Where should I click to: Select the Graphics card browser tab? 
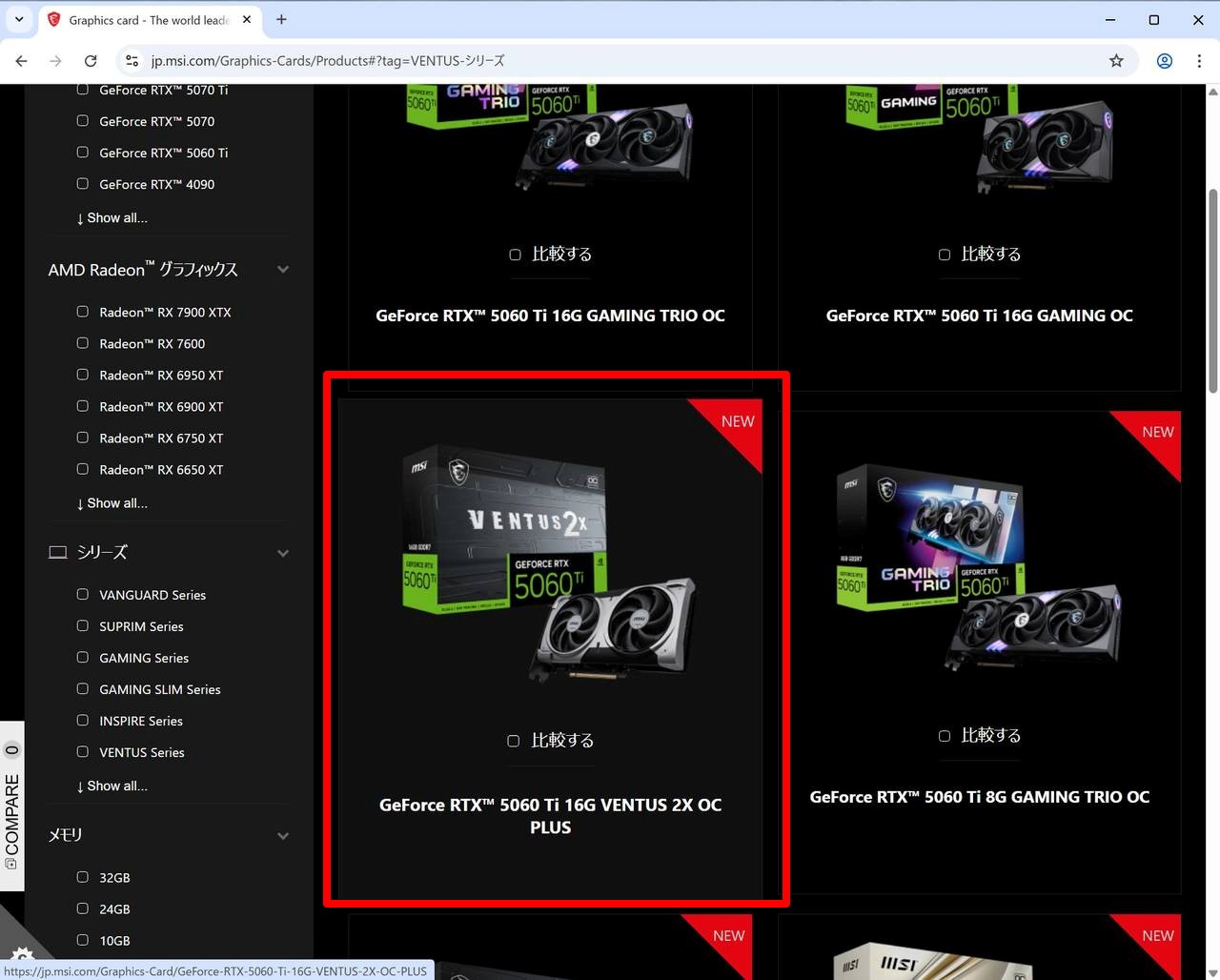tap(150, 19)
